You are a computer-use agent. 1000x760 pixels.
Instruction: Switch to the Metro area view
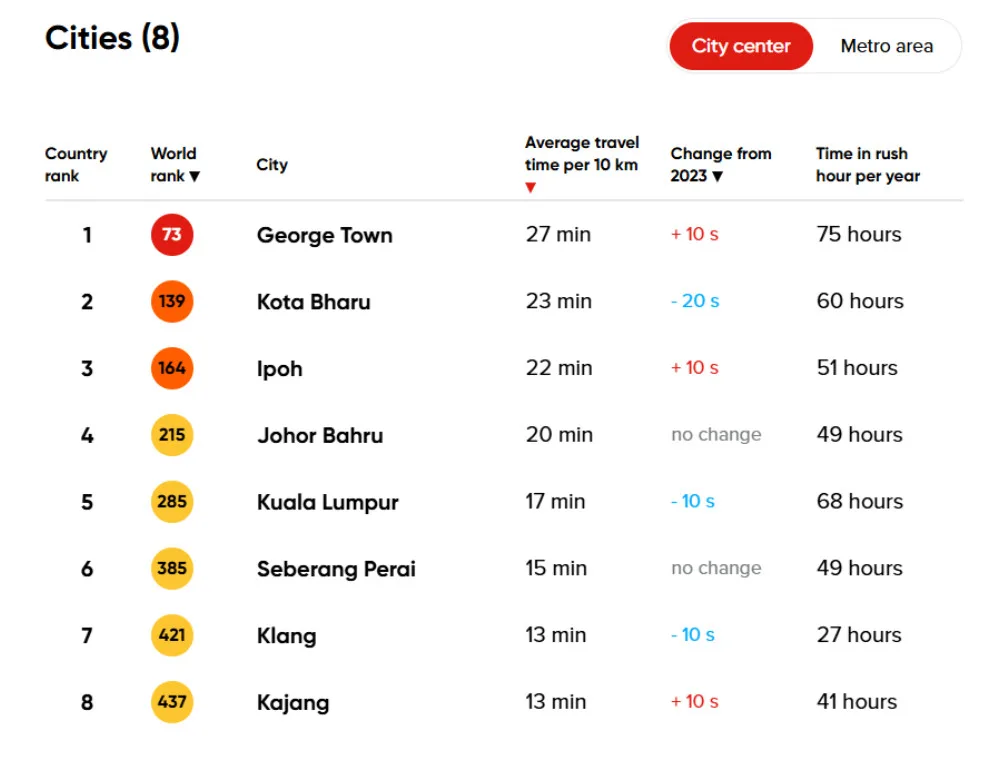[886, 46]
